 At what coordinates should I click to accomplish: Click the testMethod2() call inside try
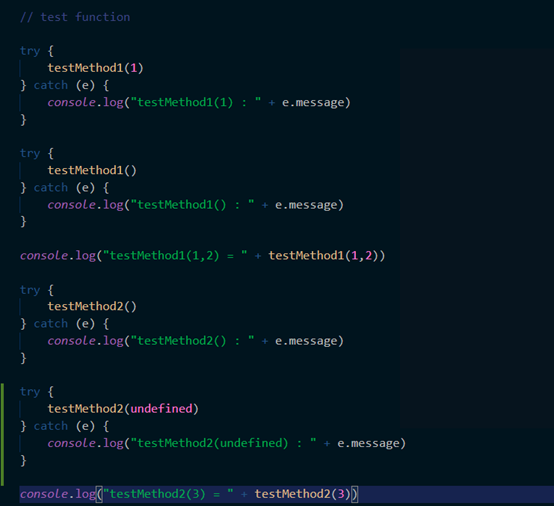tap(92, 306)
